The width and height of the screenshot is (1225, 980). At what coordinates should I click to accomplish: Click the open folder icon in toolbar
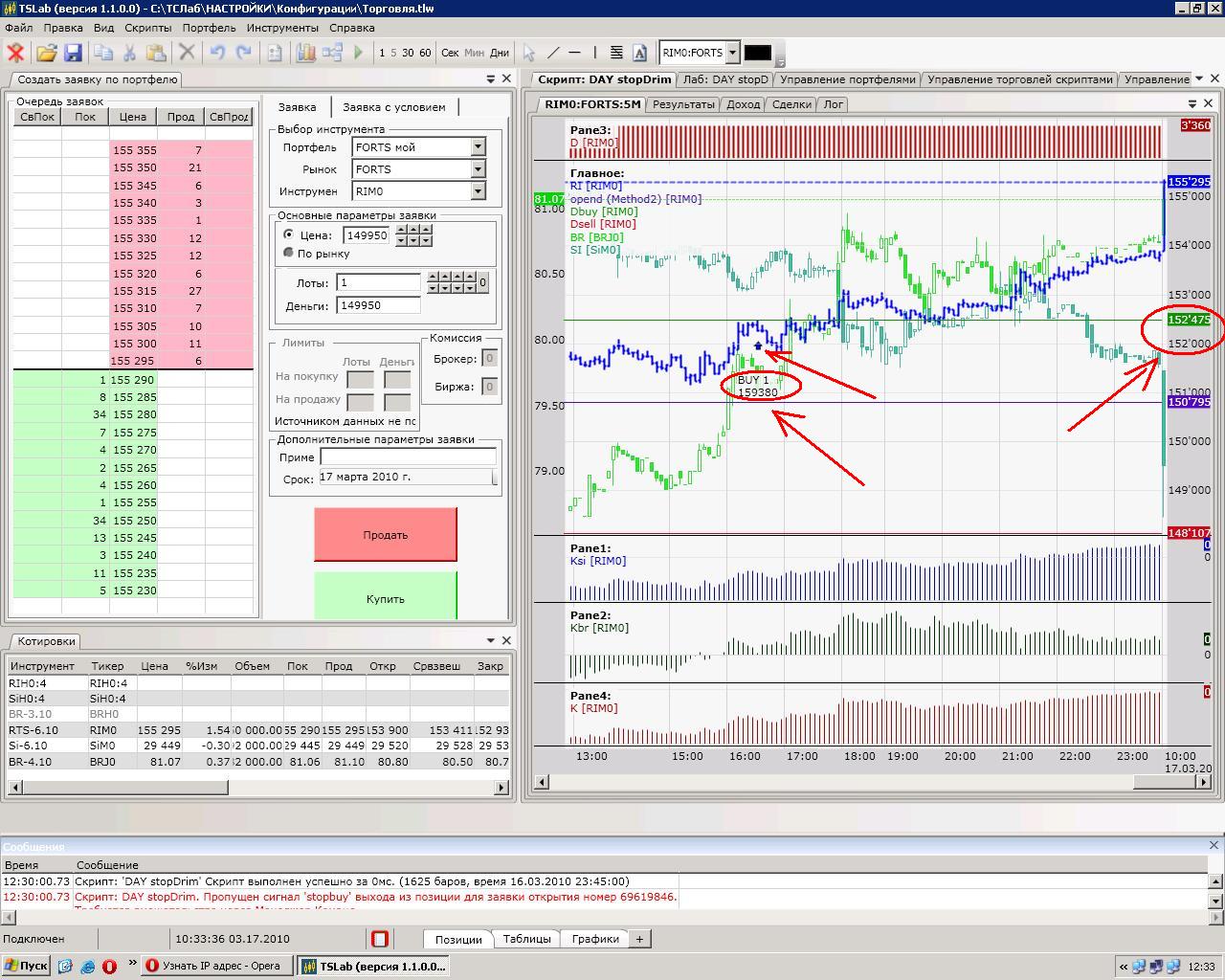(46, 53)
